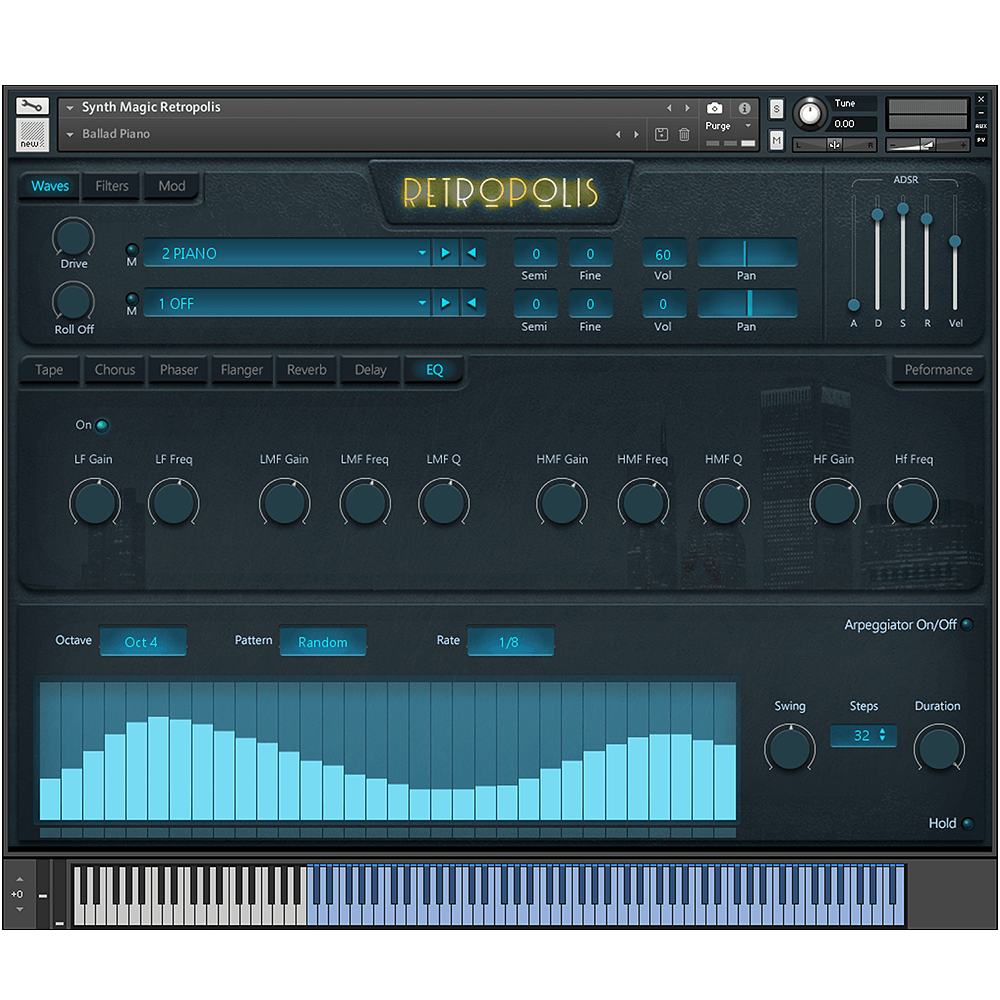Click the ADSR Sustain slider handle
The width and height of the screenshot is (1000, 1000).
point(903,208)
